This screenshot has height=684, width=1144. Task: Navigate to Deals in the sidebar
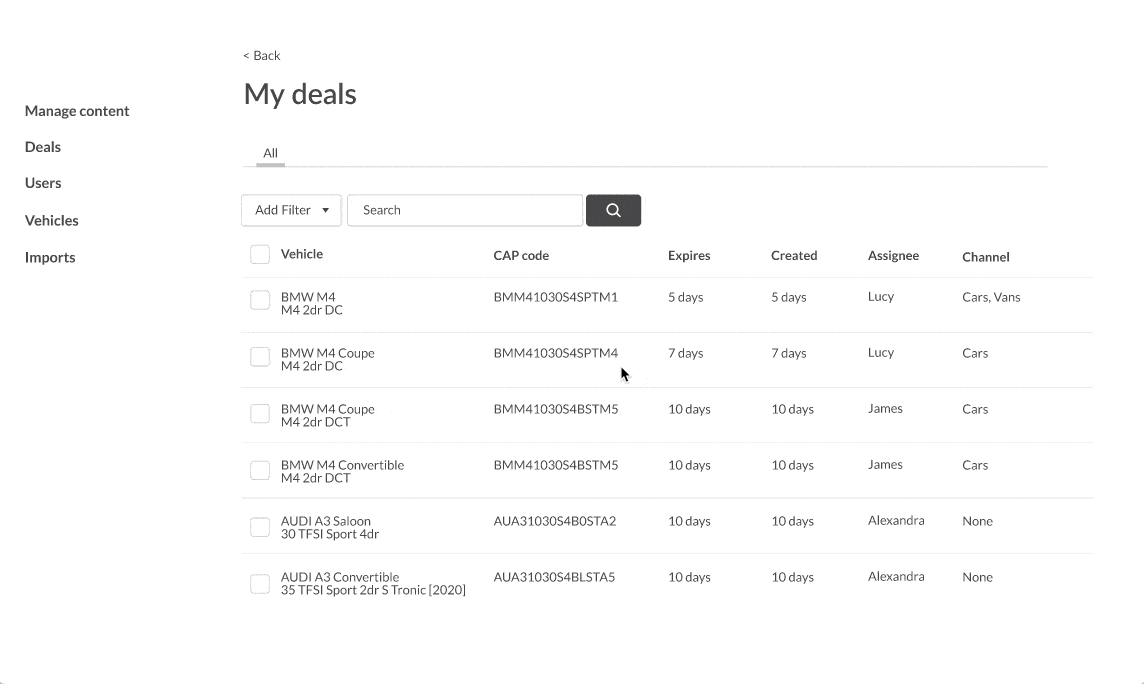43,147
